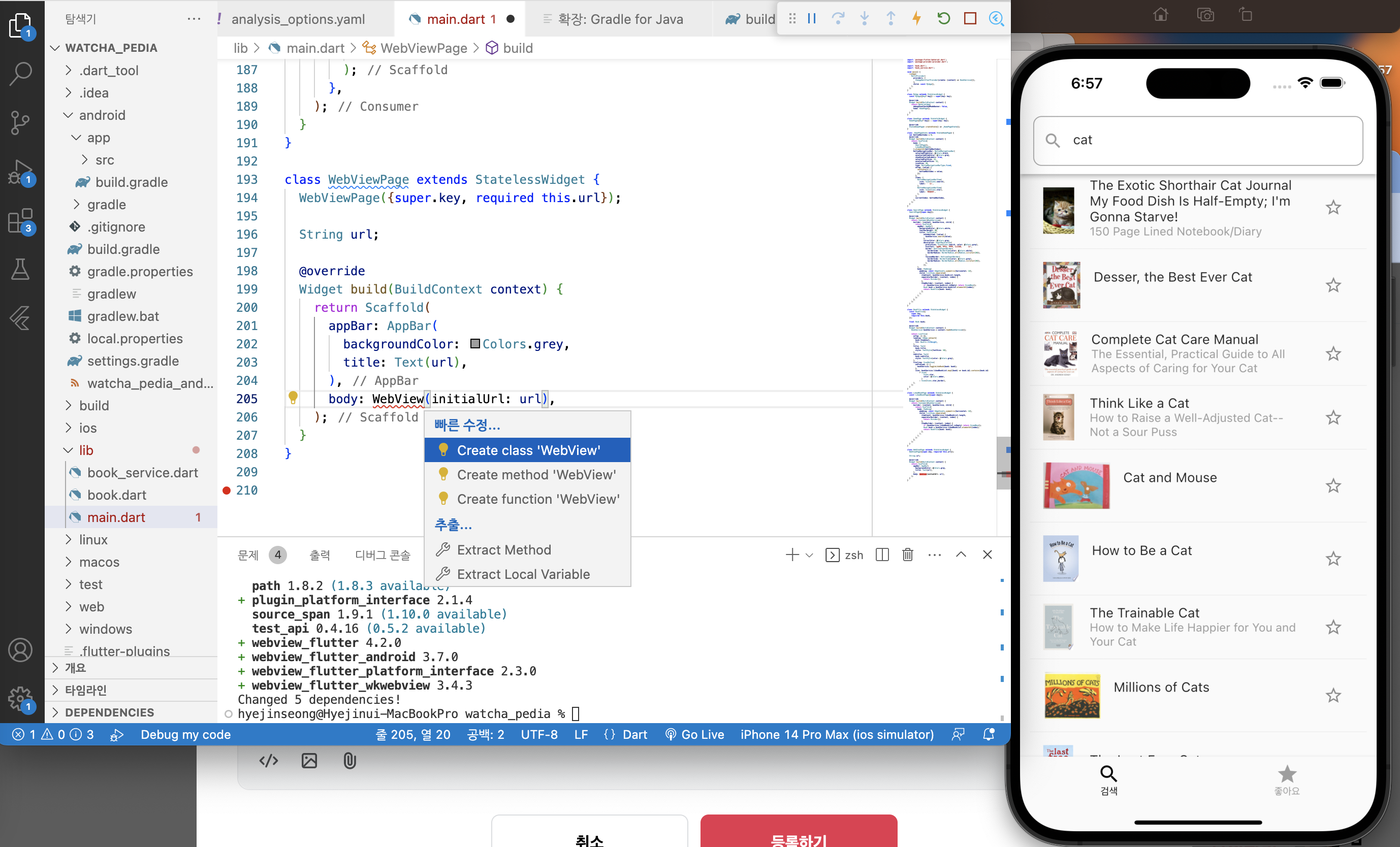Screen dimensions: 1400x847
Task: Kill terminal with trash icon
Action: (908, 555)
